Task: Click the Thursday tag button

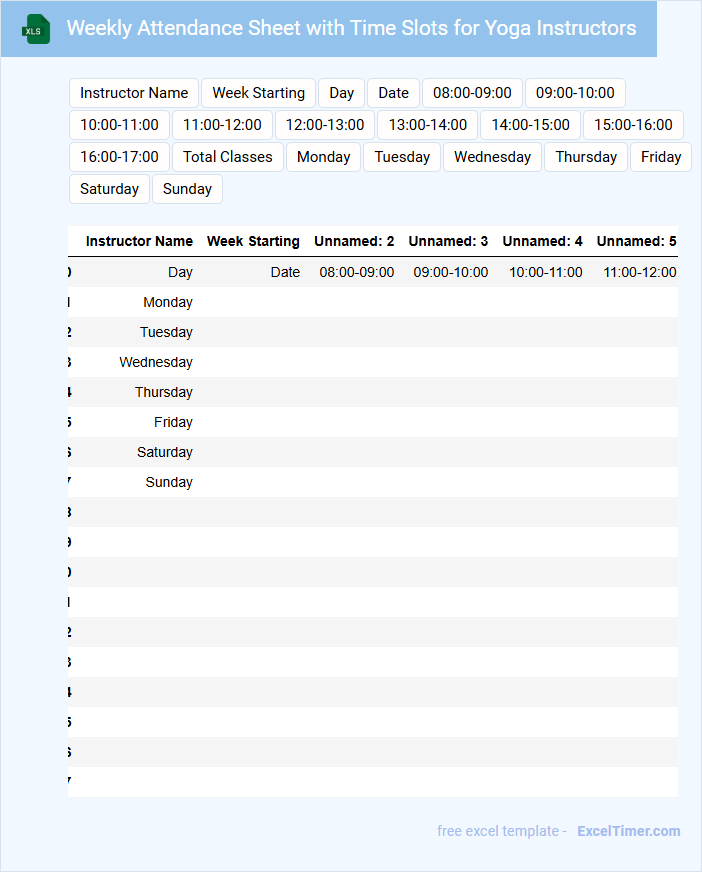Action: pos(586,157)
